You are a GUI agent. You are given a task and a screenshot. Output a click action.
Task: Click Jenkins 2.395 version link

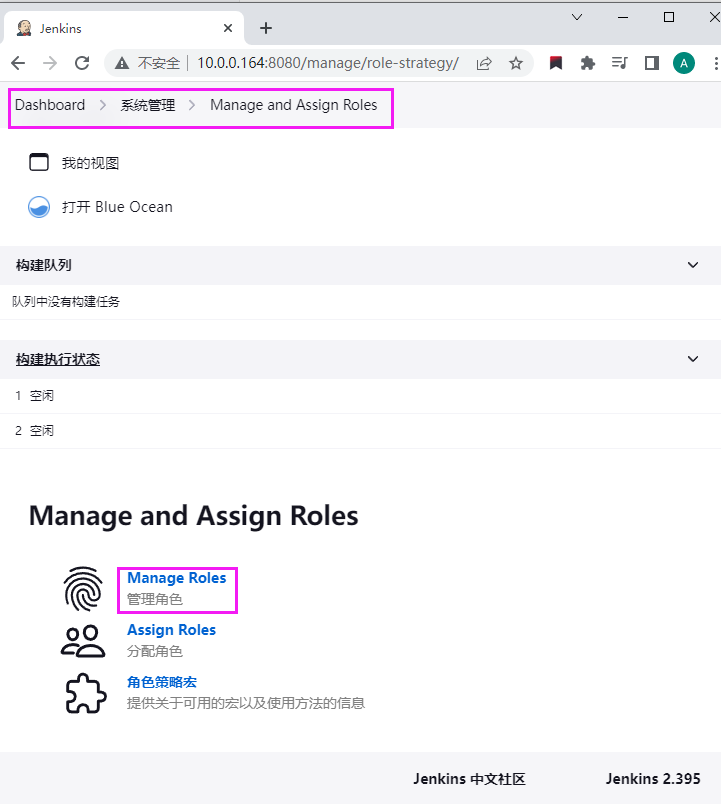point(653,779)
